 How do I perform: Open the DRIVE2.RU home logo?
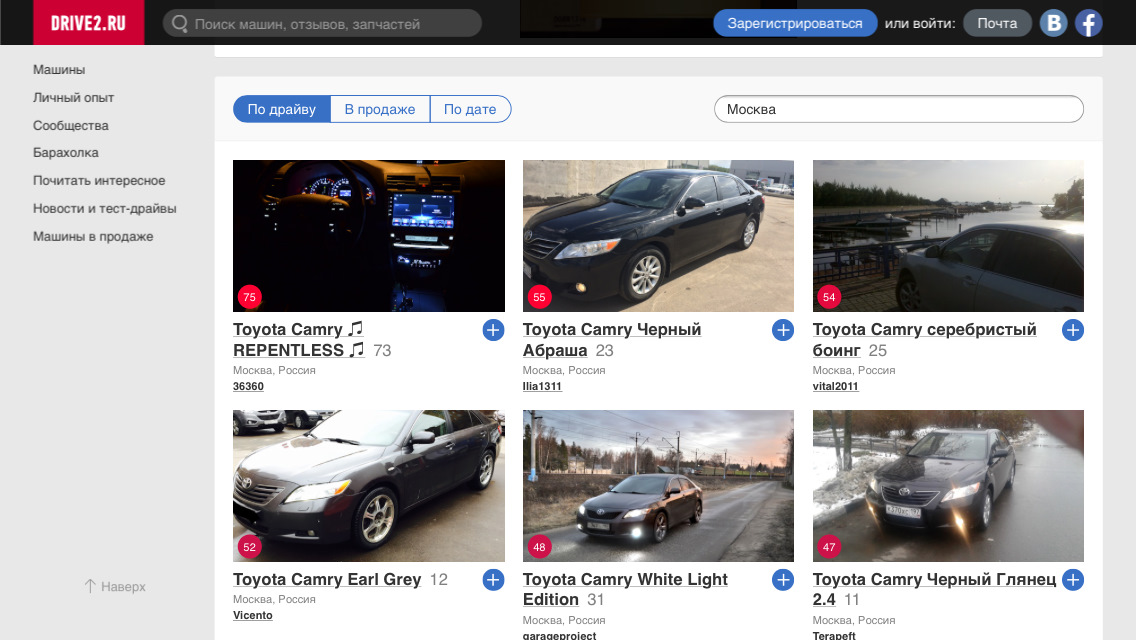pyautogui.click(x=88, y=22)
